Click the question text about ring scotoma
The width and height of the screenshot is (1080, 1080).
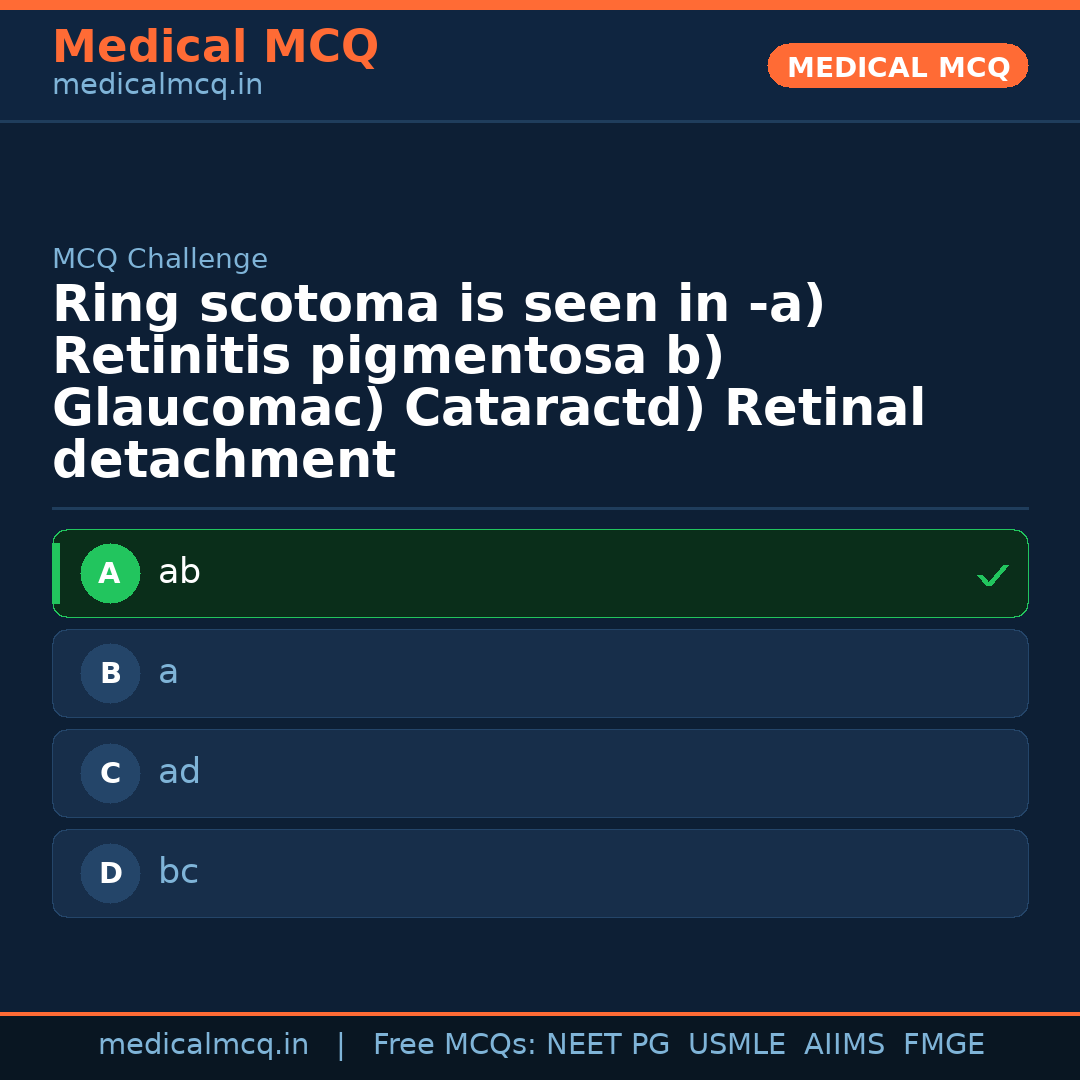tap(490, 380)
